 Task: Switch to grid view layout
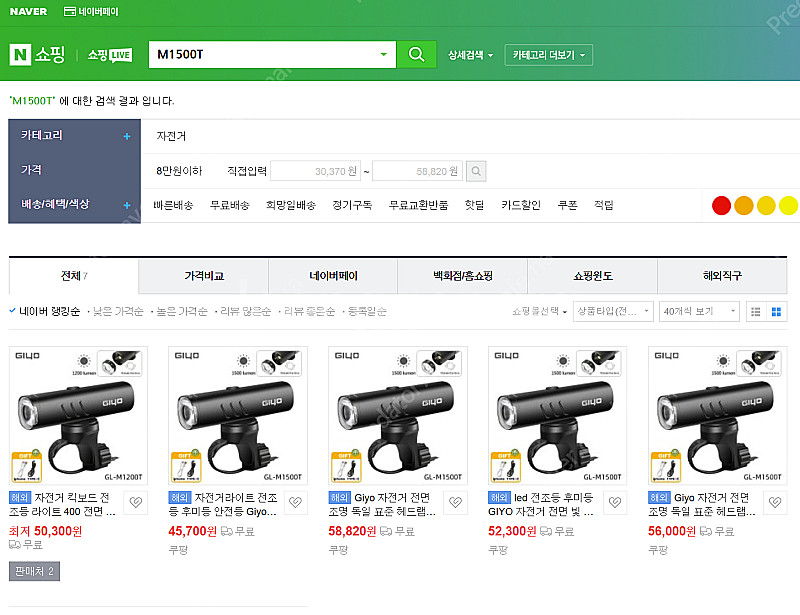click(x=776, y=312)
